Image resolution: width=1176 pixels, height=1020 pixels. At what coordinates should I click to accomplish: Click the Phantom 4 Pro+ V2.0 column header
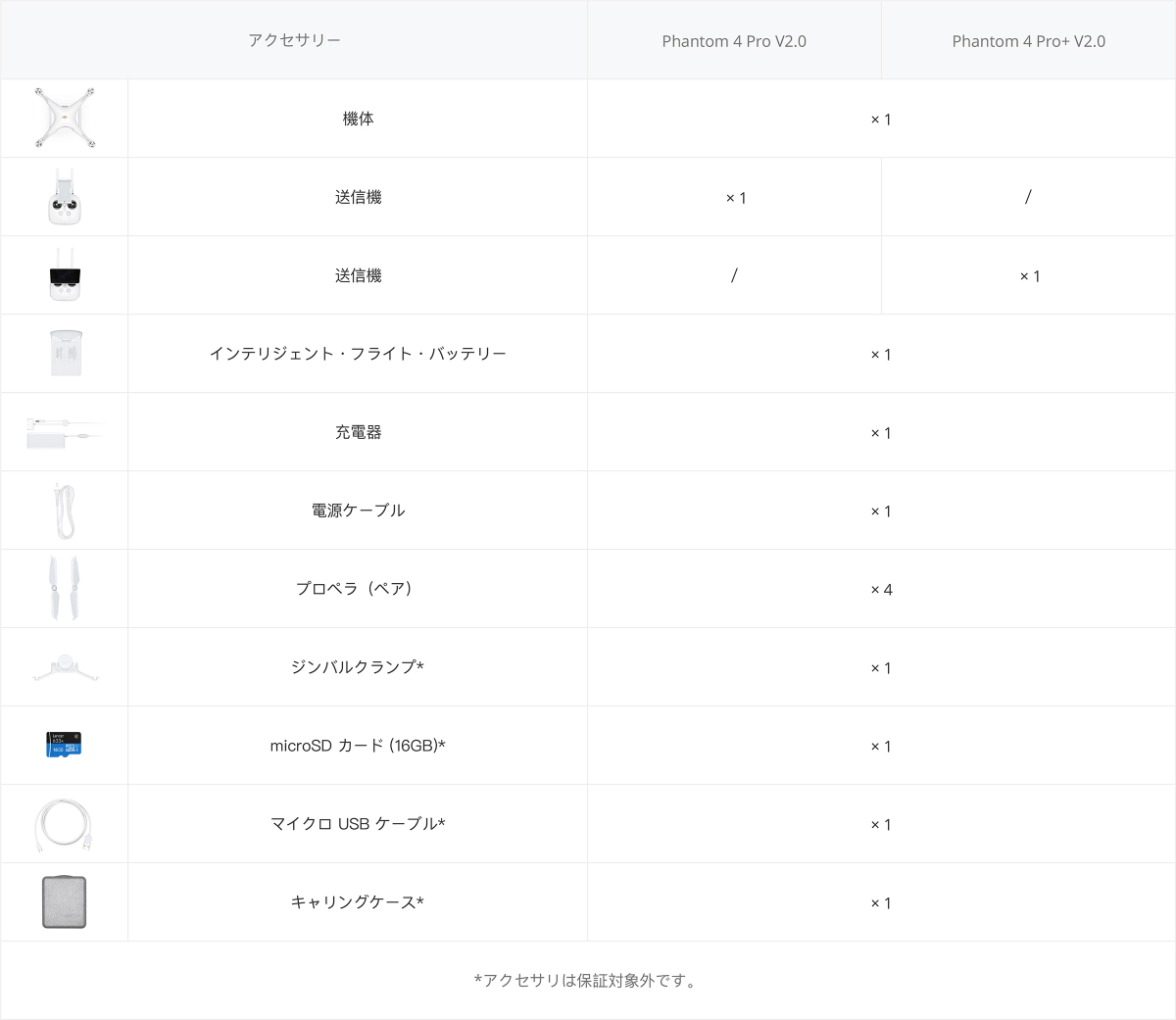click(x=1028, y=41)
